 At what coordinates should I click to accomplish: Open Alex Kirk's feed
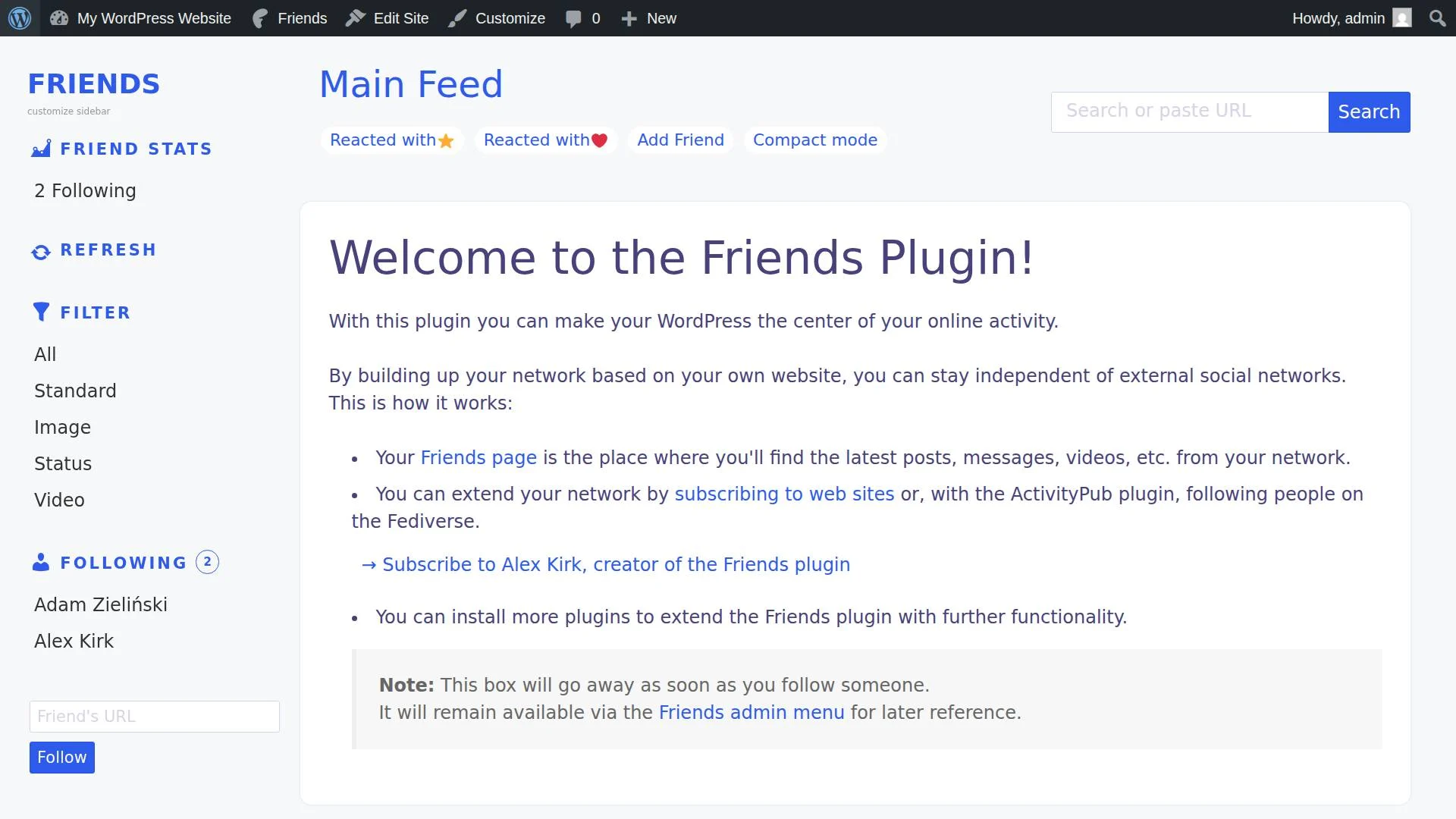(x=74, y=642)
